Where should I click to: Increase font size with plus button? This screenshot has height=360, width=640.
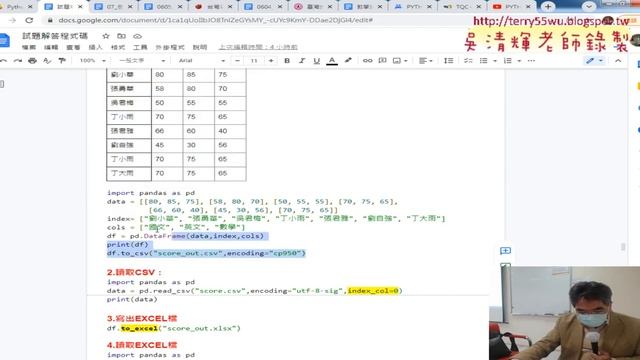271,61
